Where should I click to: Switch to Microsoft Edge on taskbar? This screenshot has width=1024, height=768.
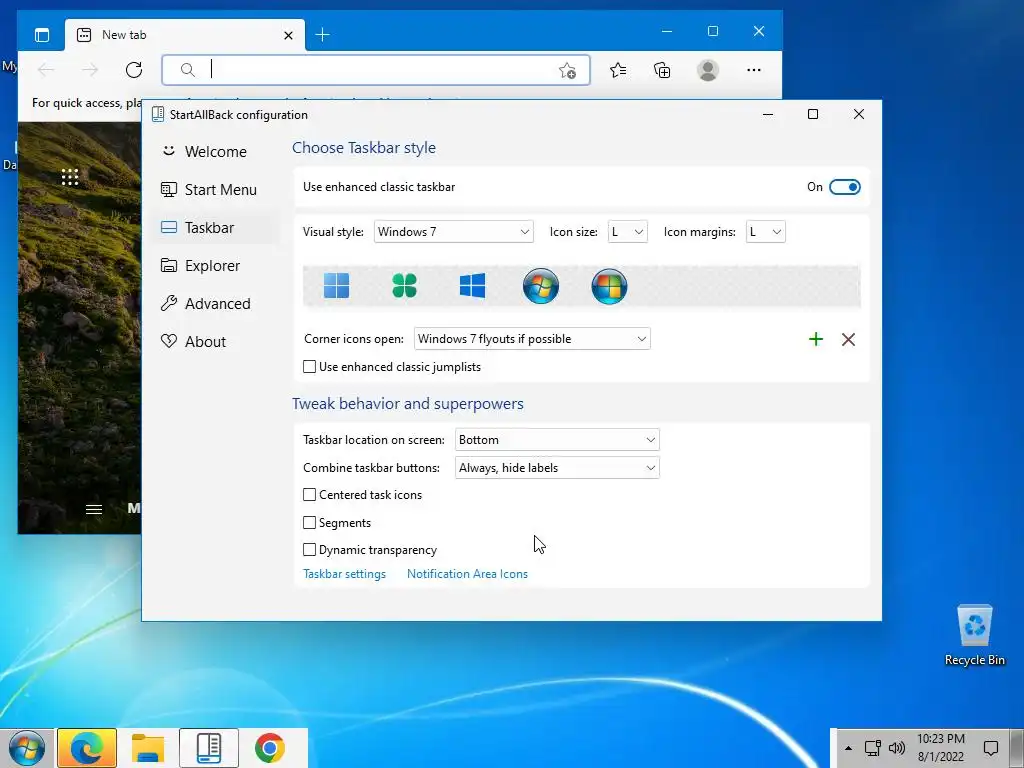pyautogui.click(x=87, y=748)
